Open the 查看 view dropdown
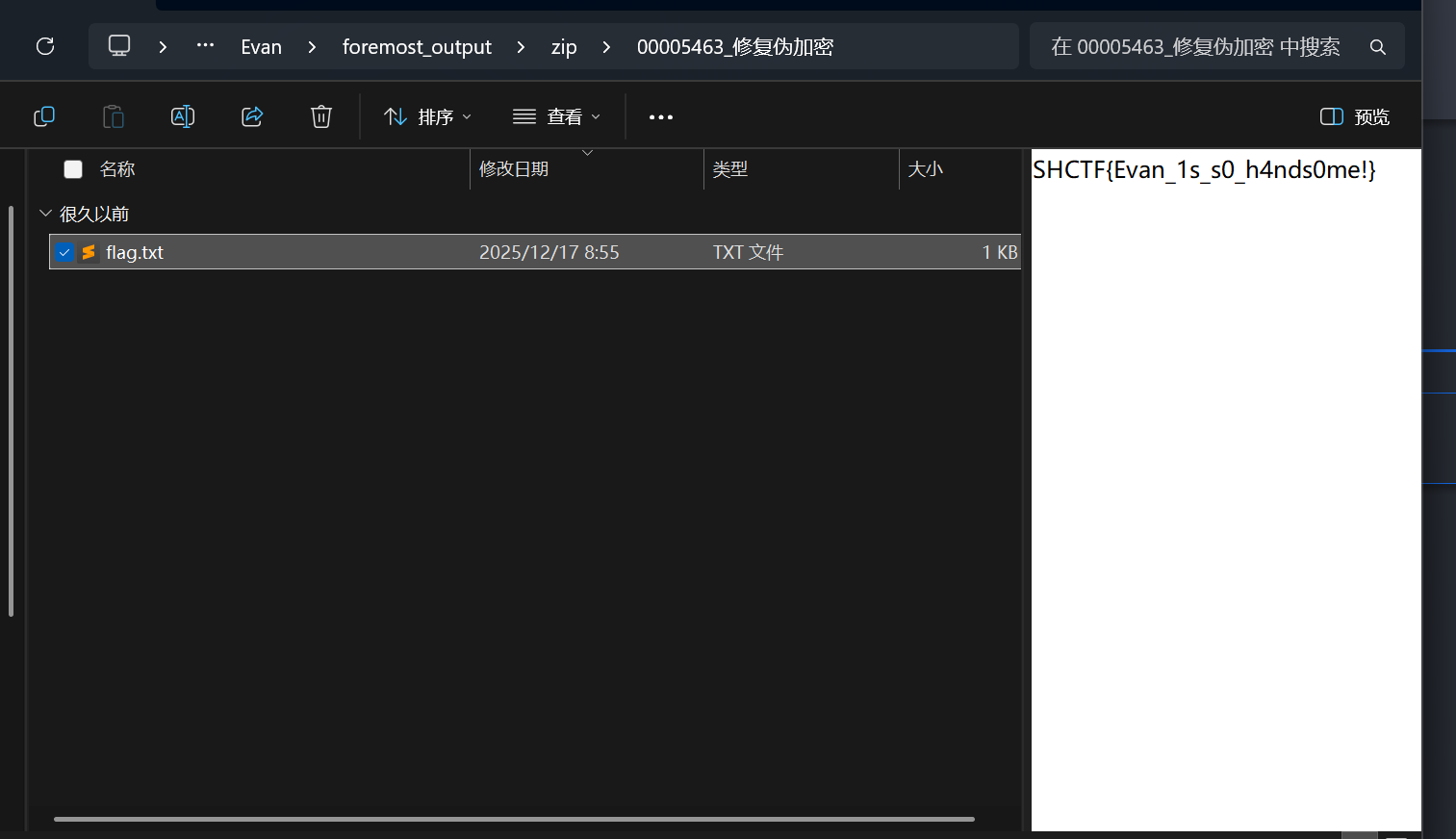Screen dimensions: 1456x839 click(557, 116)
